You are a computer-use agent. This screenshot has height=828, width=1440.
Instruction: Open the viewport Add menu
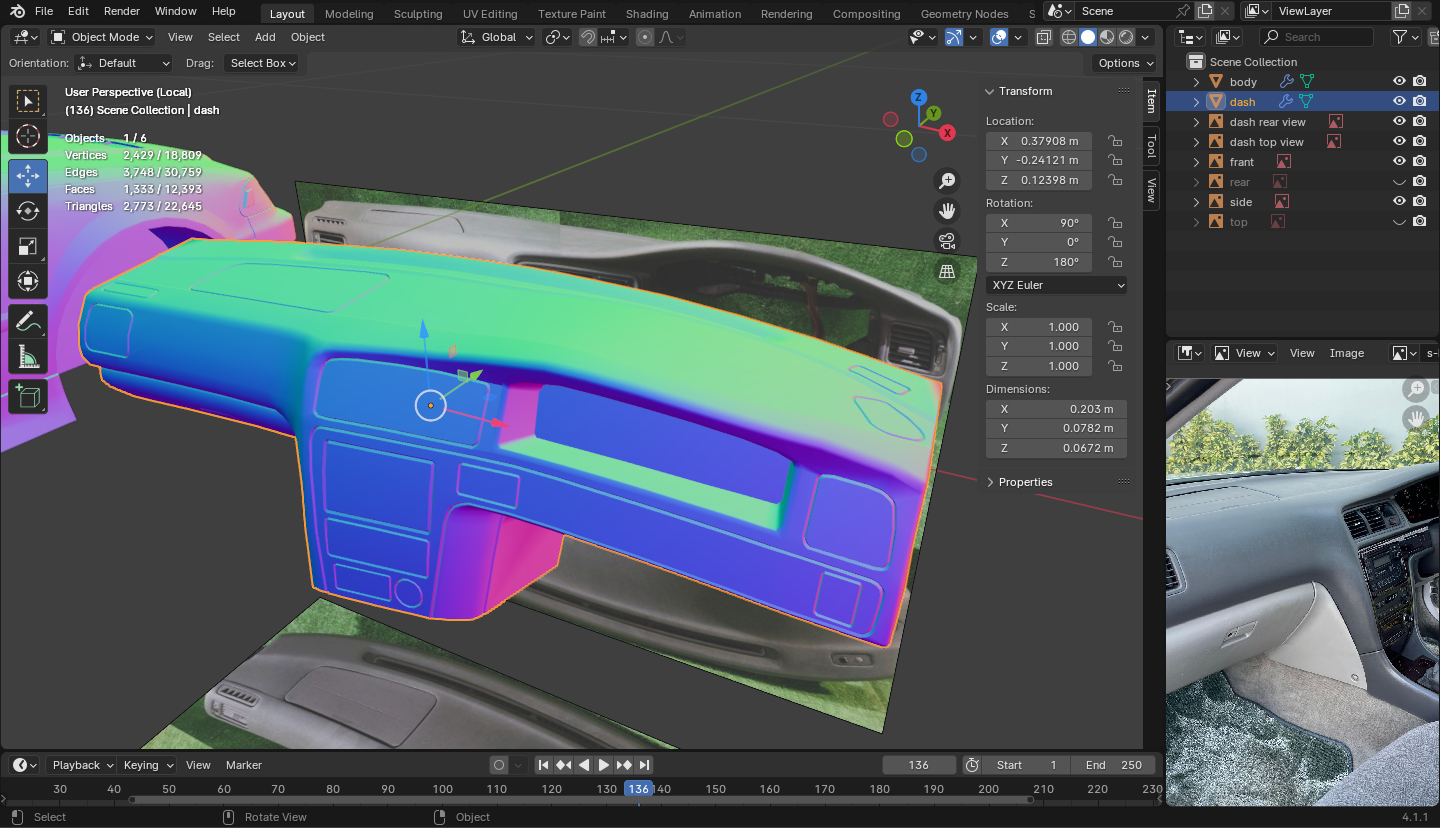[x=265, y=37]
